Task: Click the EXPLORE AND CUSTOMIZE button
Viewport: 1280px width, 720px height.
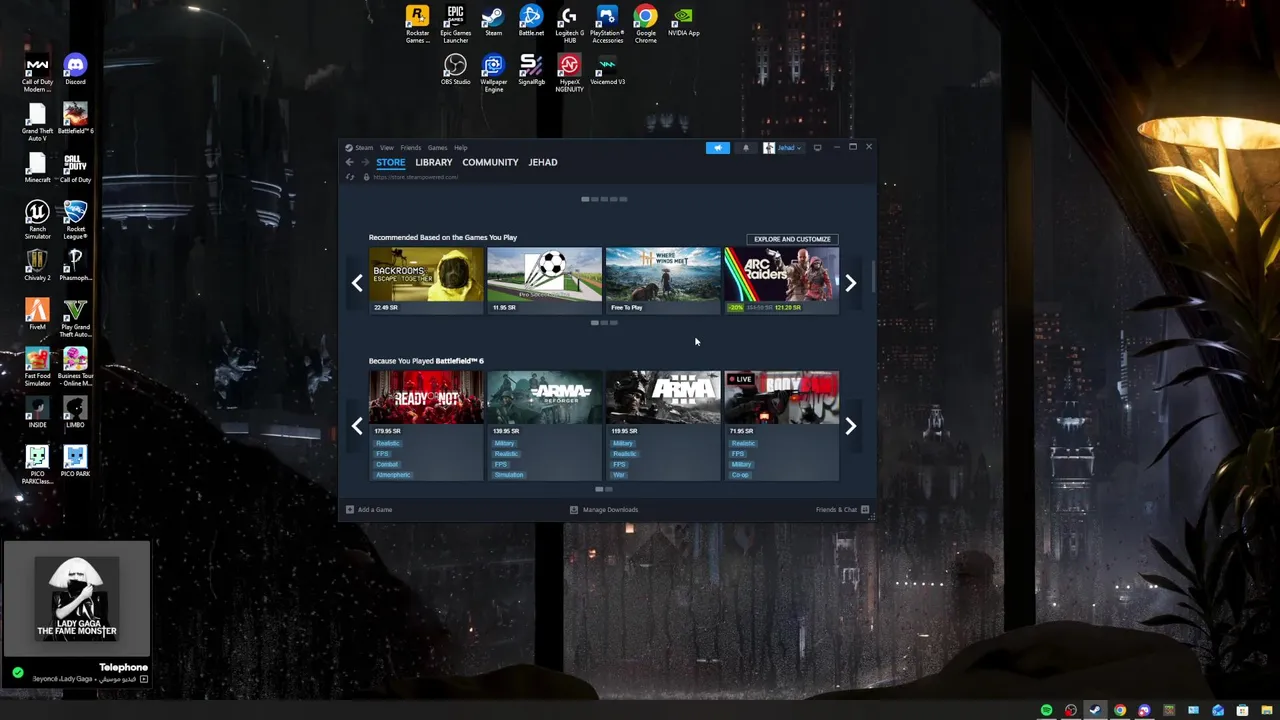Action: point(792,239)
